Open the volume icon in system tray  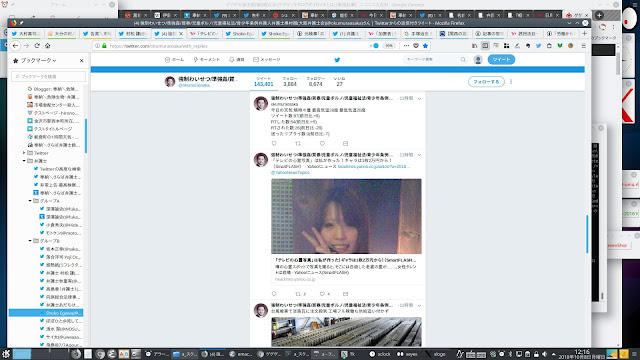pos(544,354)
